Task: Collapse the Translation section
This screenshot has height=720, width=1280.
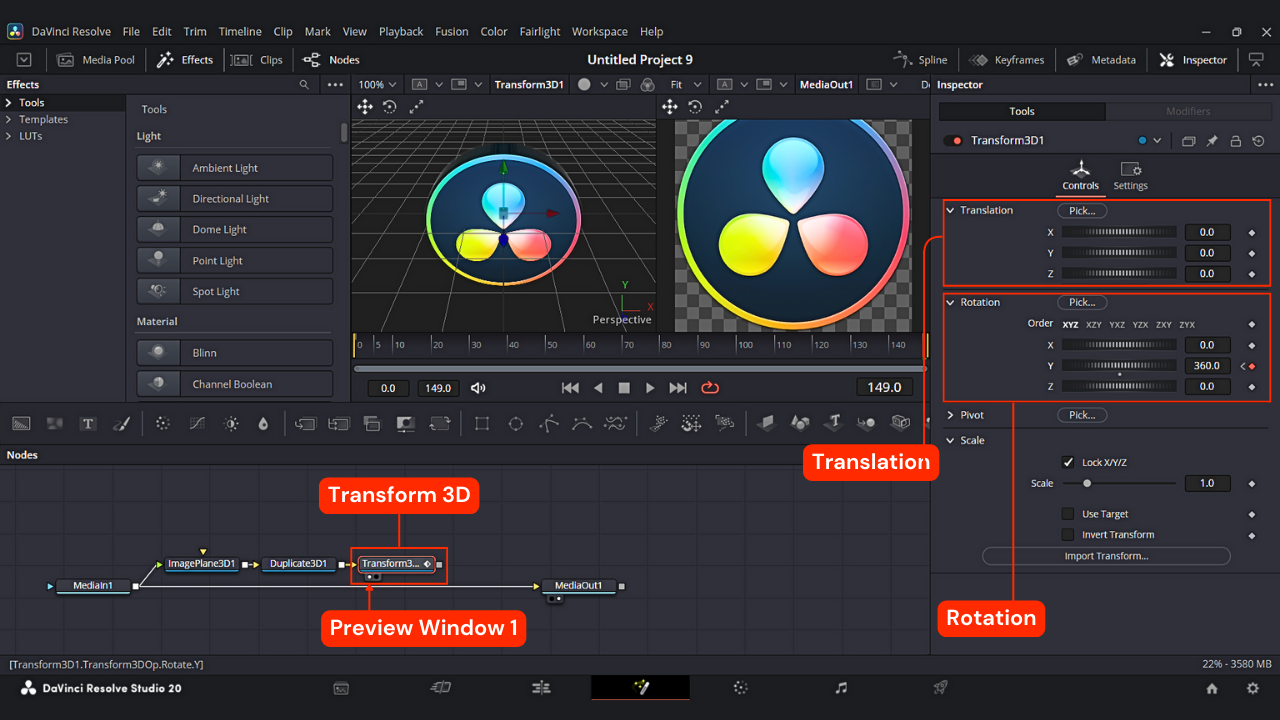Action: [950, 210]
